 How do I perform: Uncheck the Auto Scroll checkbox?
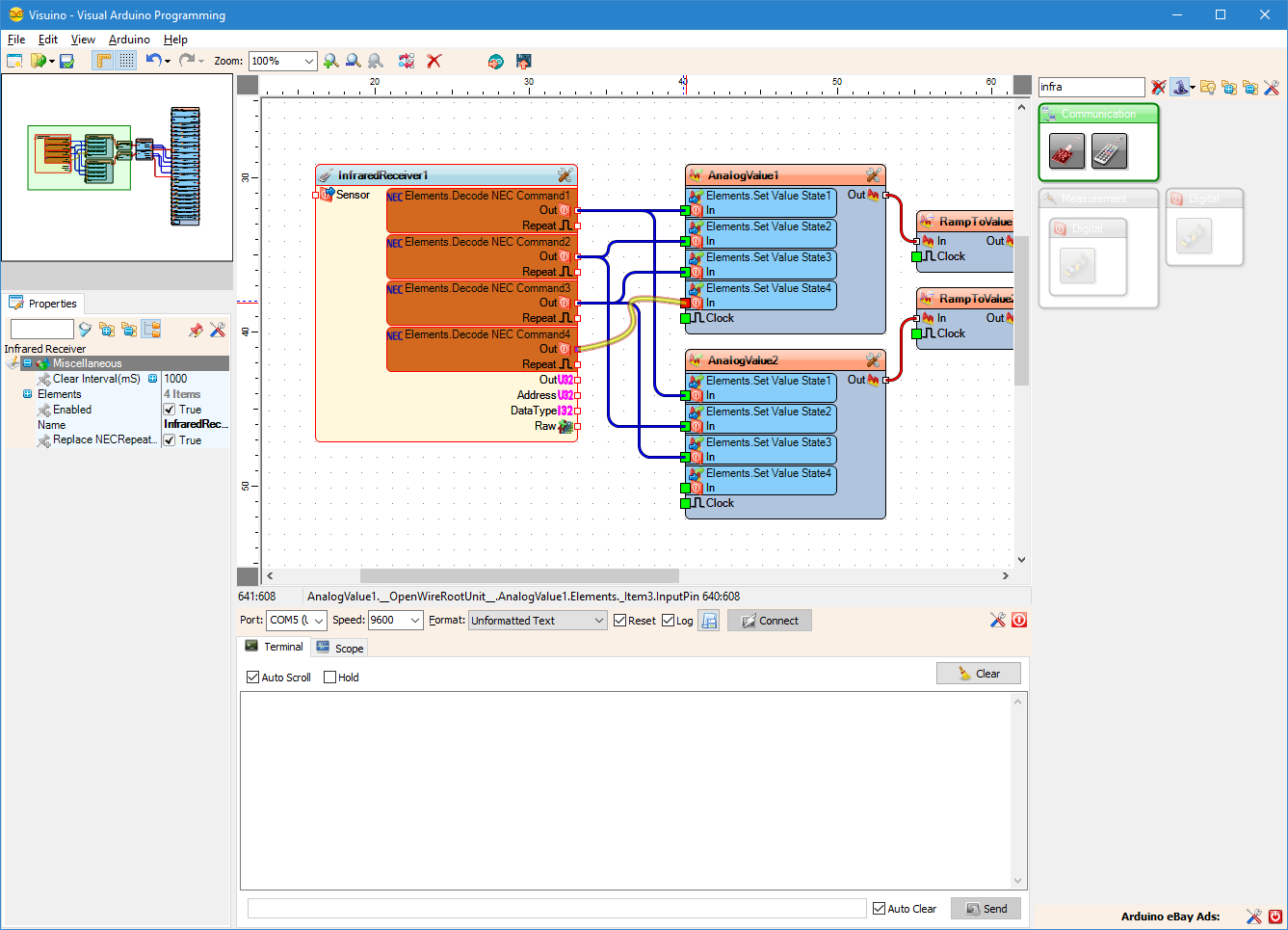[253, 678]
